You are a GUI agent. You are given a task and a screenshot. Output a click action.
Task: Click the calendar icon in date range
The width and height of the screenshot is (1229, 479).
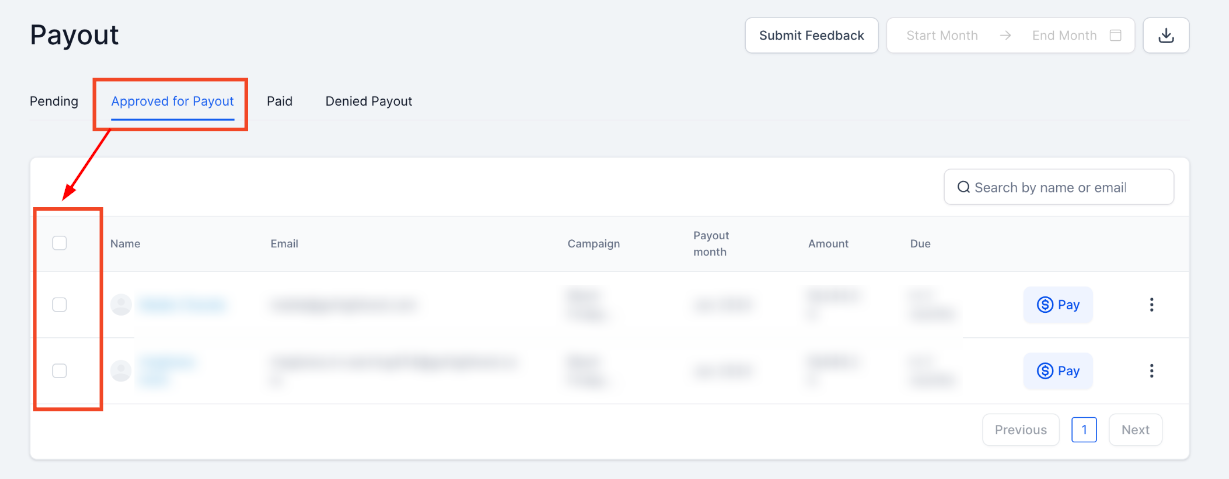pos(1116,35)
